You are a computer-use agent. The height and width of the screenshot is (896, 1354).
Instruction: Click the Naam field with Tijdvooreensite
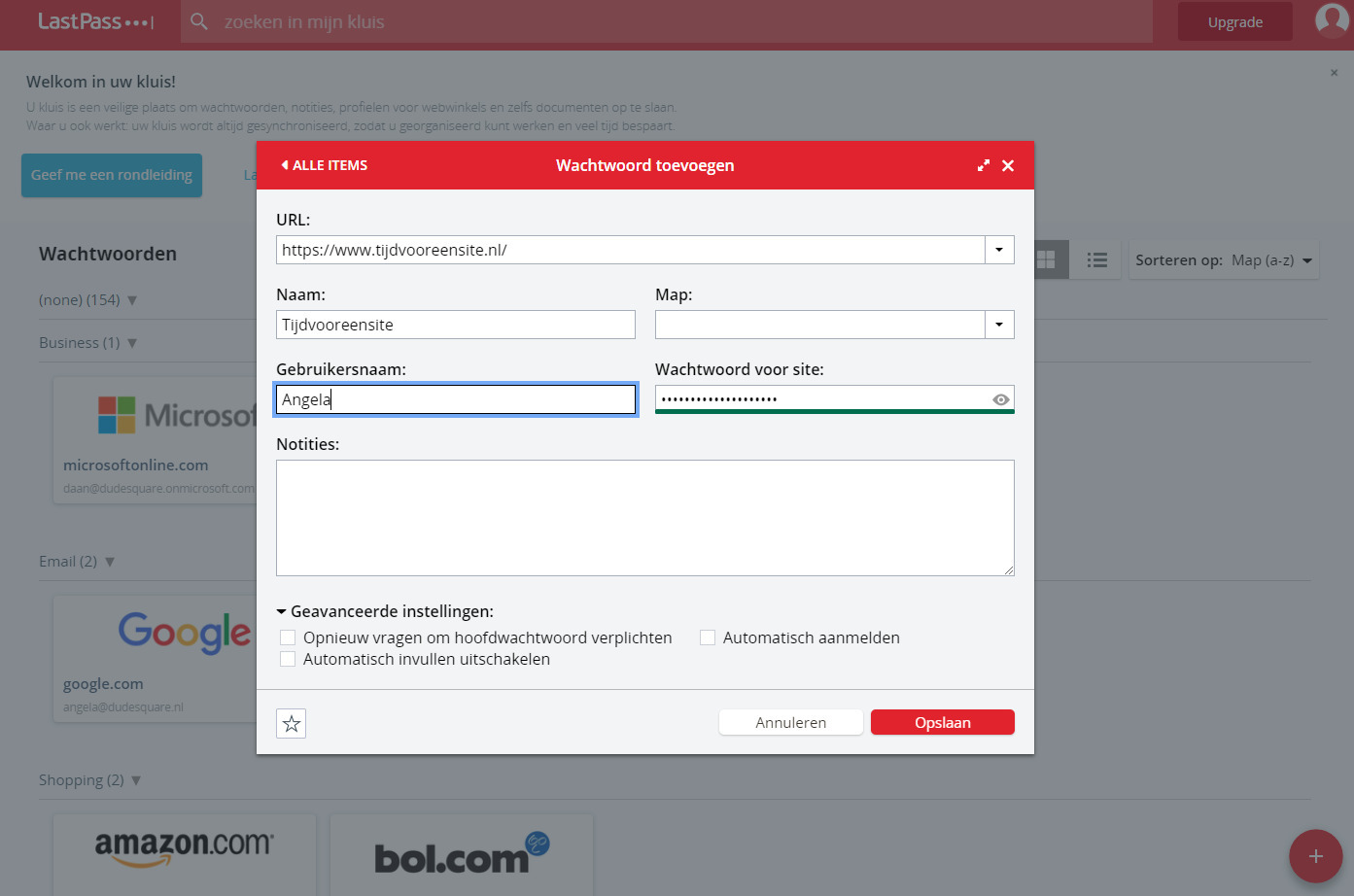(456, 325)
